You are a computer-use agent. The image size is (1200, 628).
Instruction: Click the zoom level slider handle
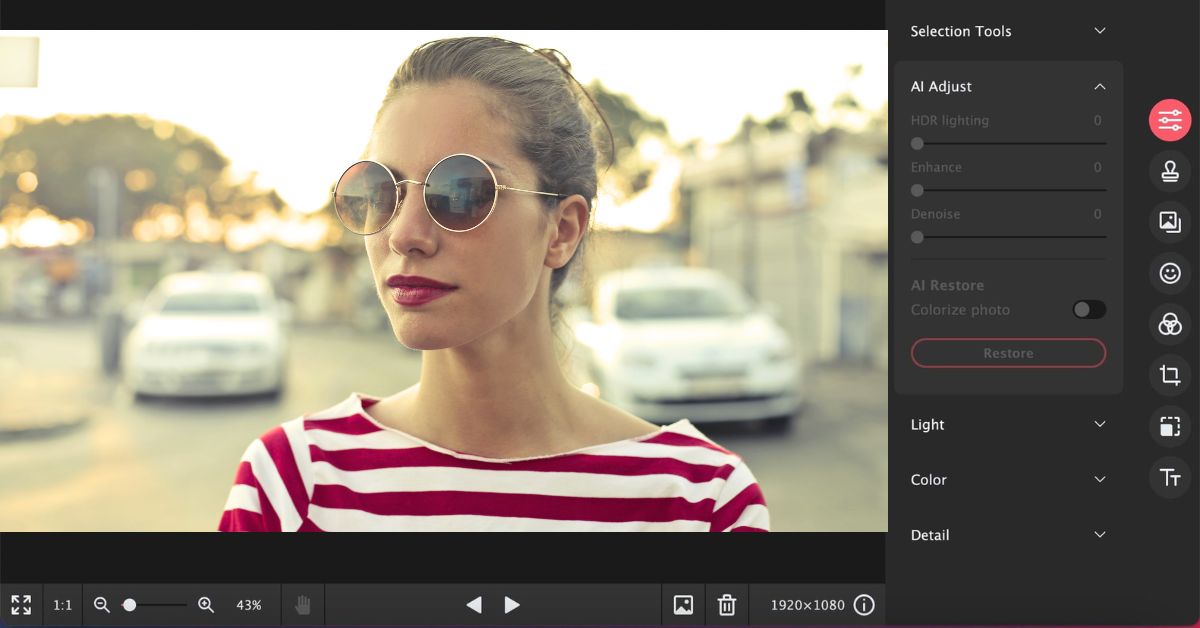pyautogui.click(x=129, y=605)
